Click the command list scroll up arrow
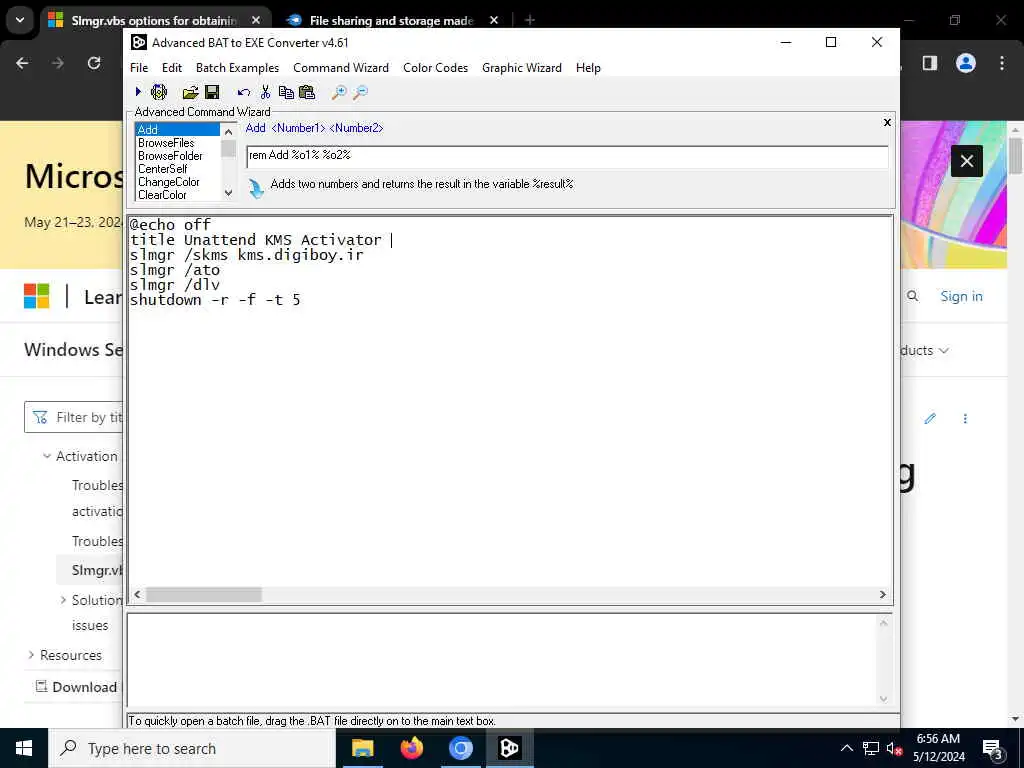The image size is (1024, 768). (228, 131)
